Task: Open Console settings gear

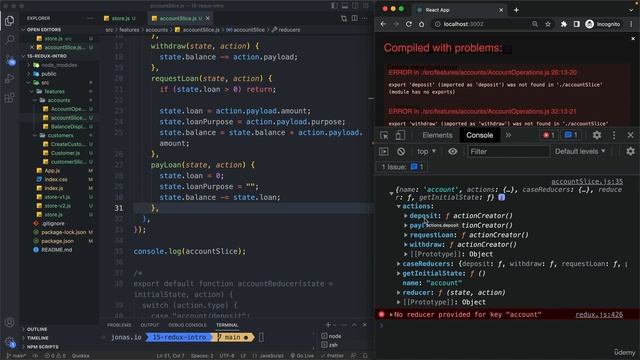Action: pos(630,151)
